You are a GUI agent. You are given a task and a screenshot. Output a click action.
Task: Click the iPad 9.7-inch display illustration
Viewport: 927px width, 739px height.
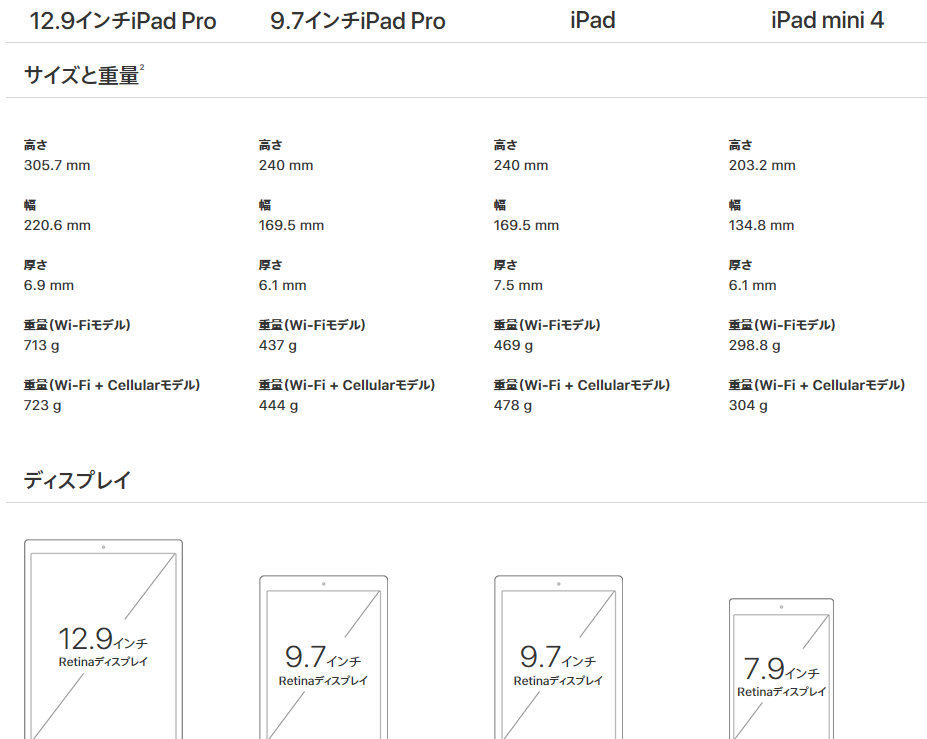click(x=559, y=657)
